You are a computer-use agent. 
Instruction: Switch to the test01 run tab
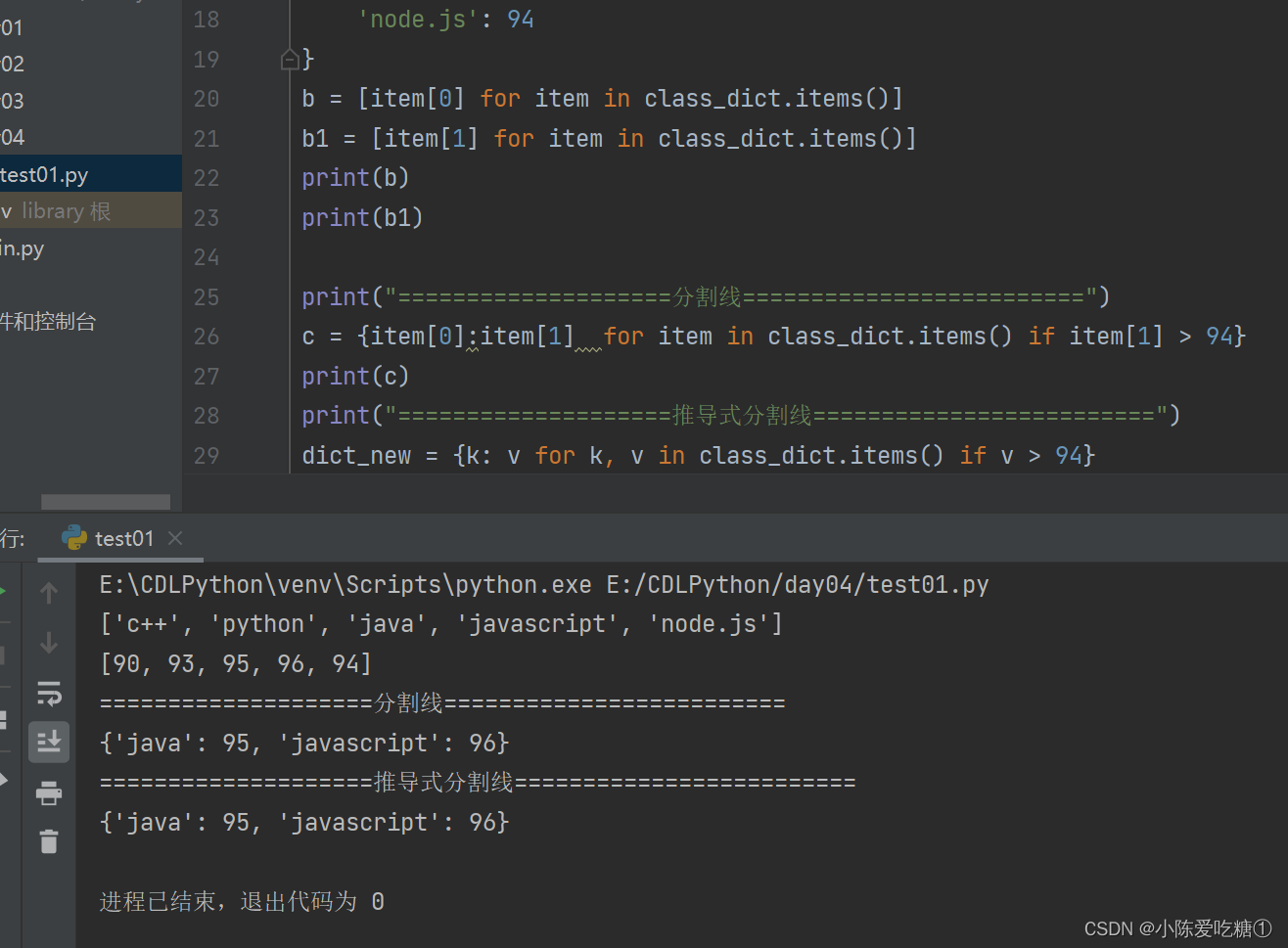click(122, 537)
